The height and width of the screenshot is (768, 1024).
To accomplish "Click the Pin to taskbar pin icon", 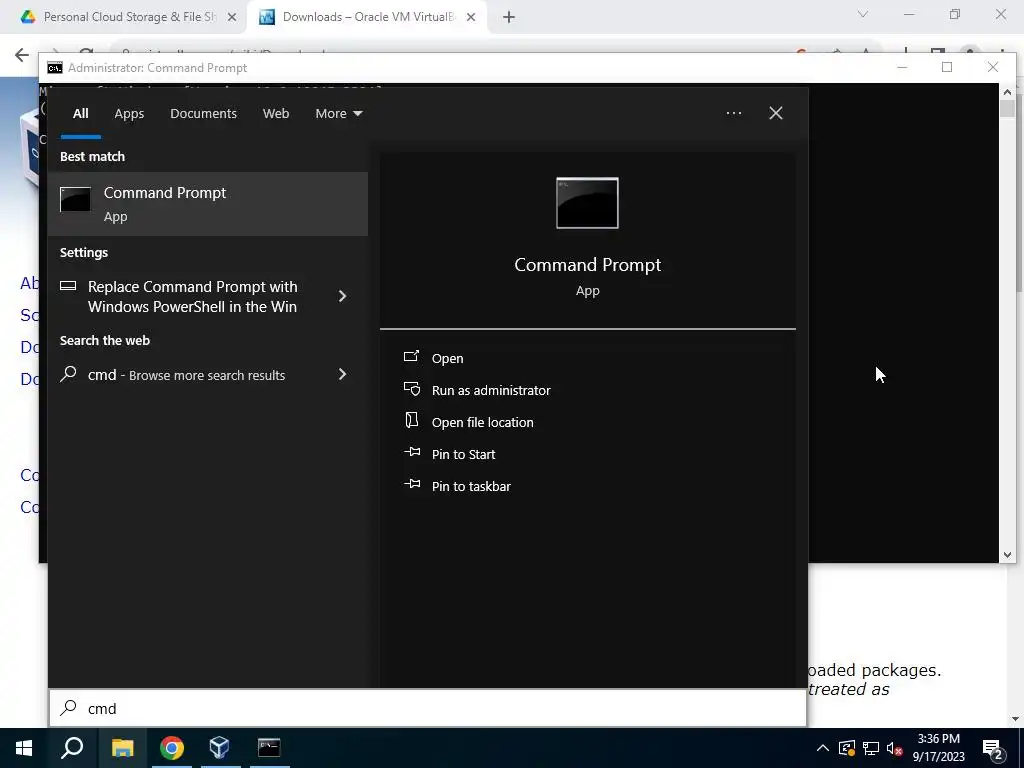I will coord(411,484).
